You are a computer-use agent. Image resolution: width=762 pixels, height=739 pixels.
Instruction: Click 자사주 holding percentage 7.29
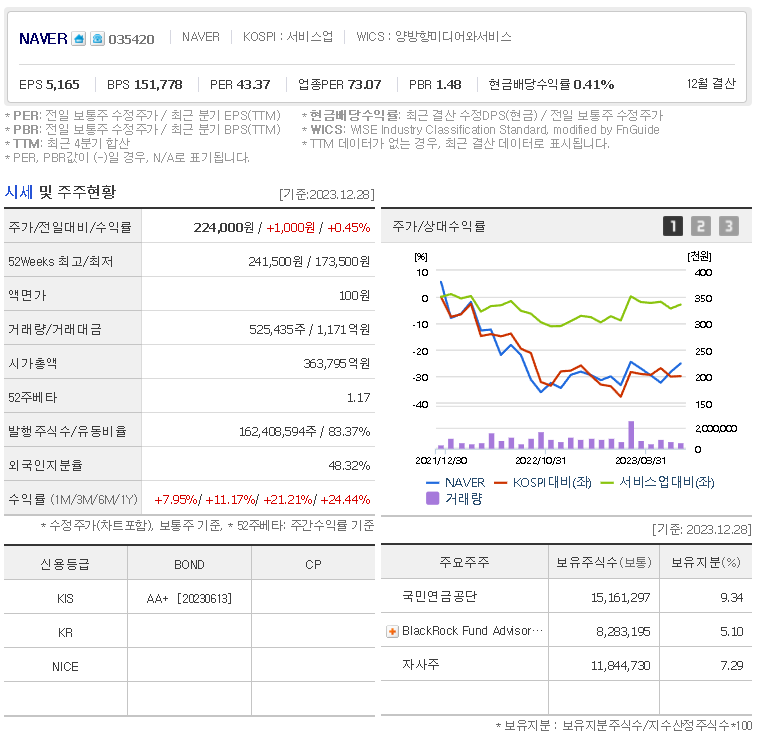732,666
